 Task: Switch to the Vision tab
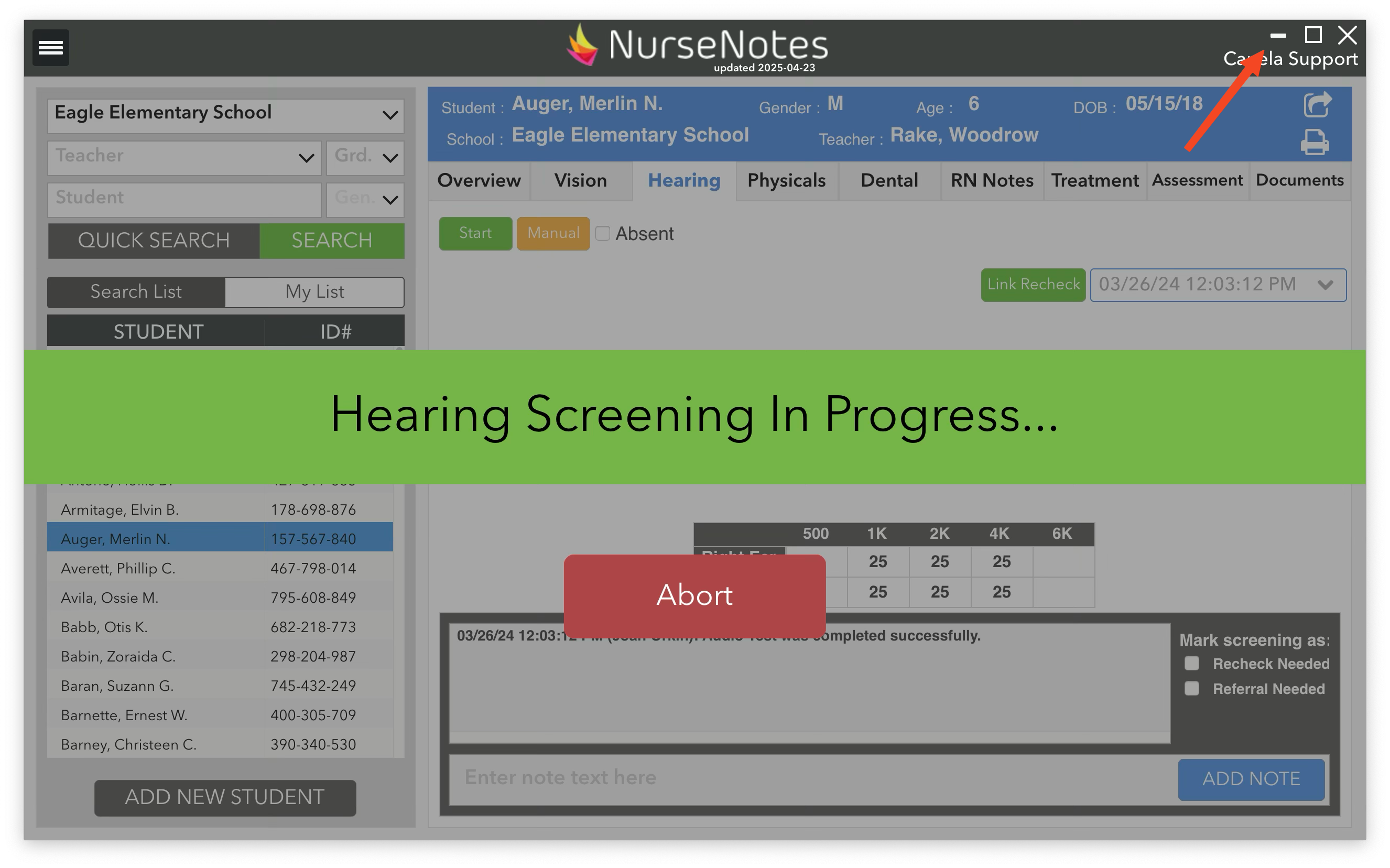[x=580, y=181]
